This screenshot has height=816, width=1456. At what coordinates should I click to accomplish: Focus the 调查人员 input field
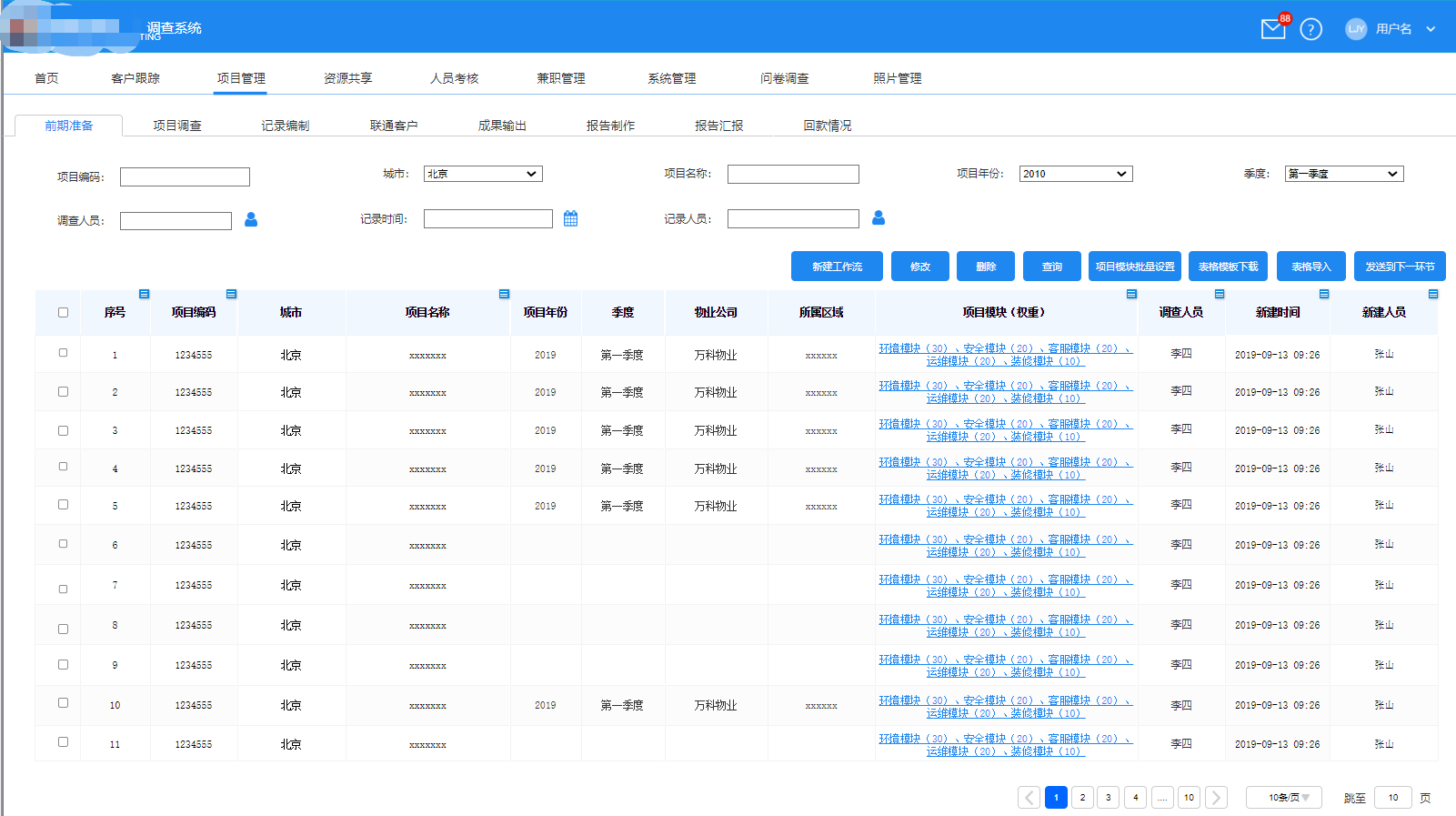click(176, 221)
